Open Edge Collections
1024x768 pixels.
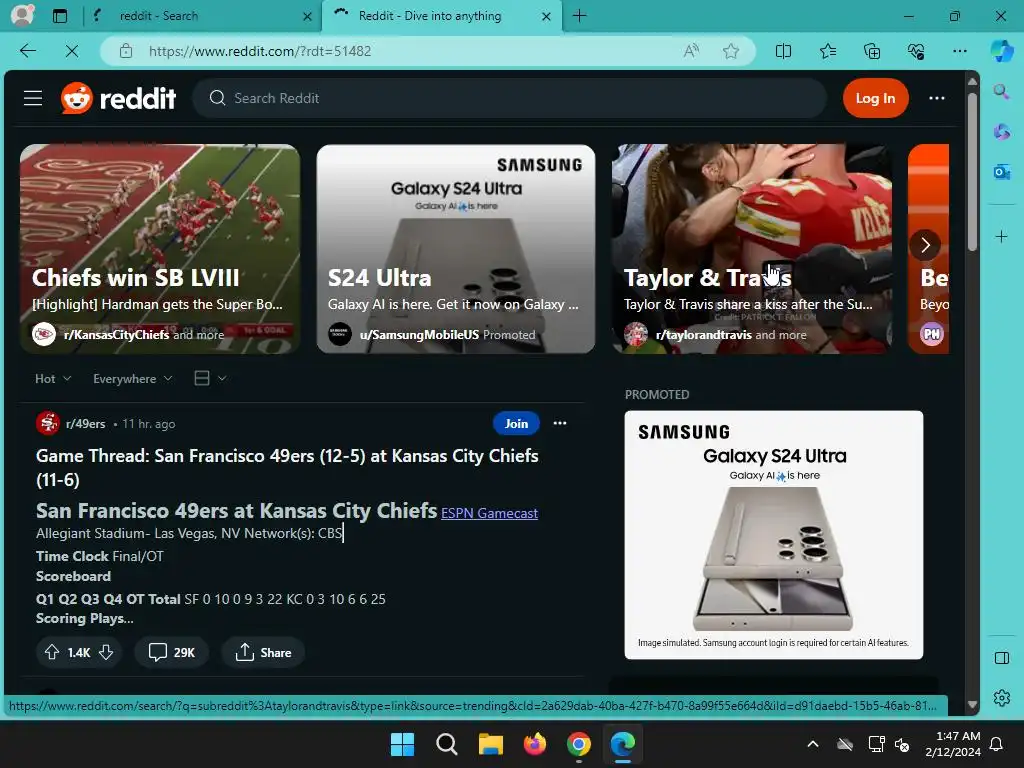[872, 51]
